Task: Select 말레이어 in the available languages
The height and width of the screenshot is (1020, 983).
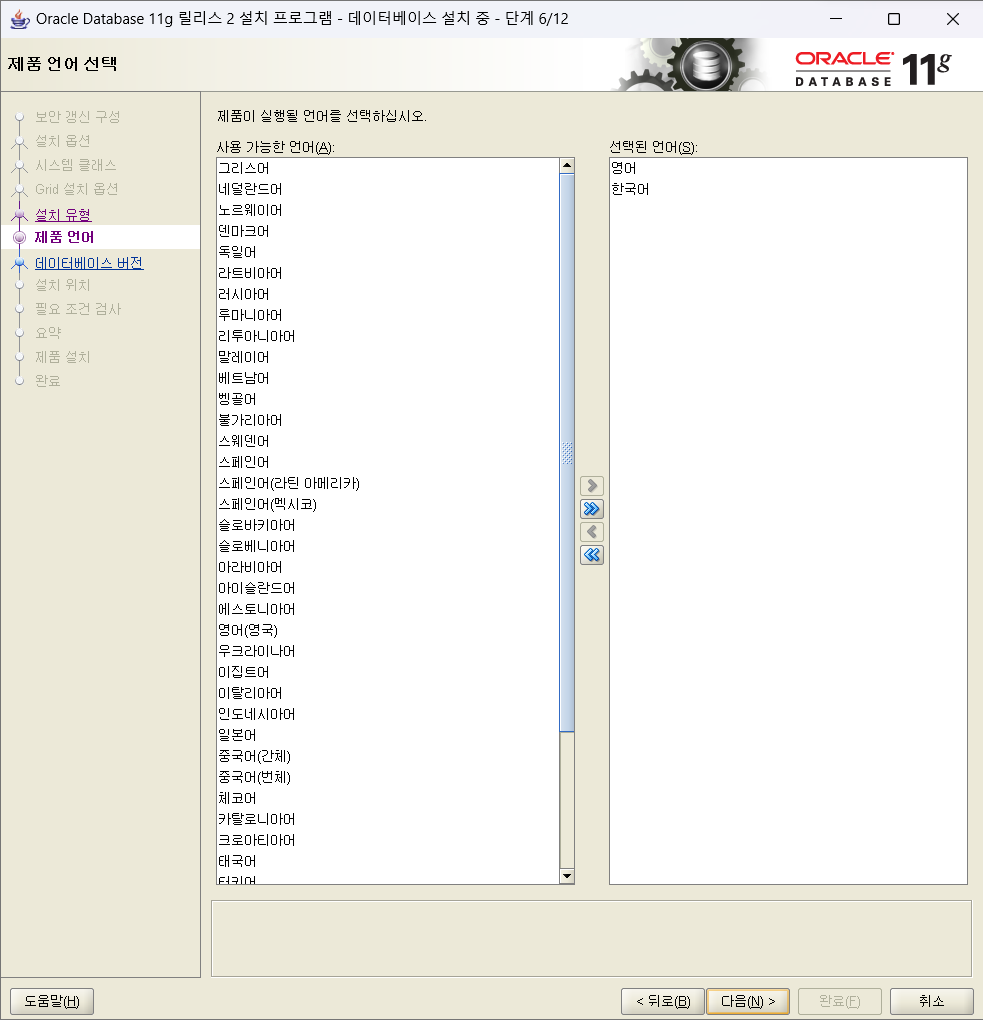Action: click(x=388, y=357)
